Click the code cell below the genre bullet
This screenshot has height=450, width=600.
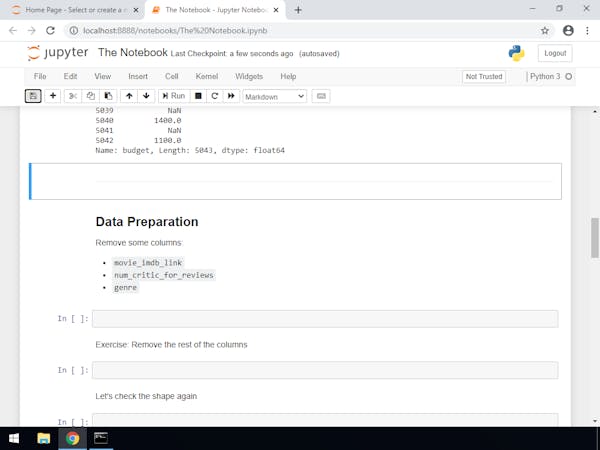325,319
